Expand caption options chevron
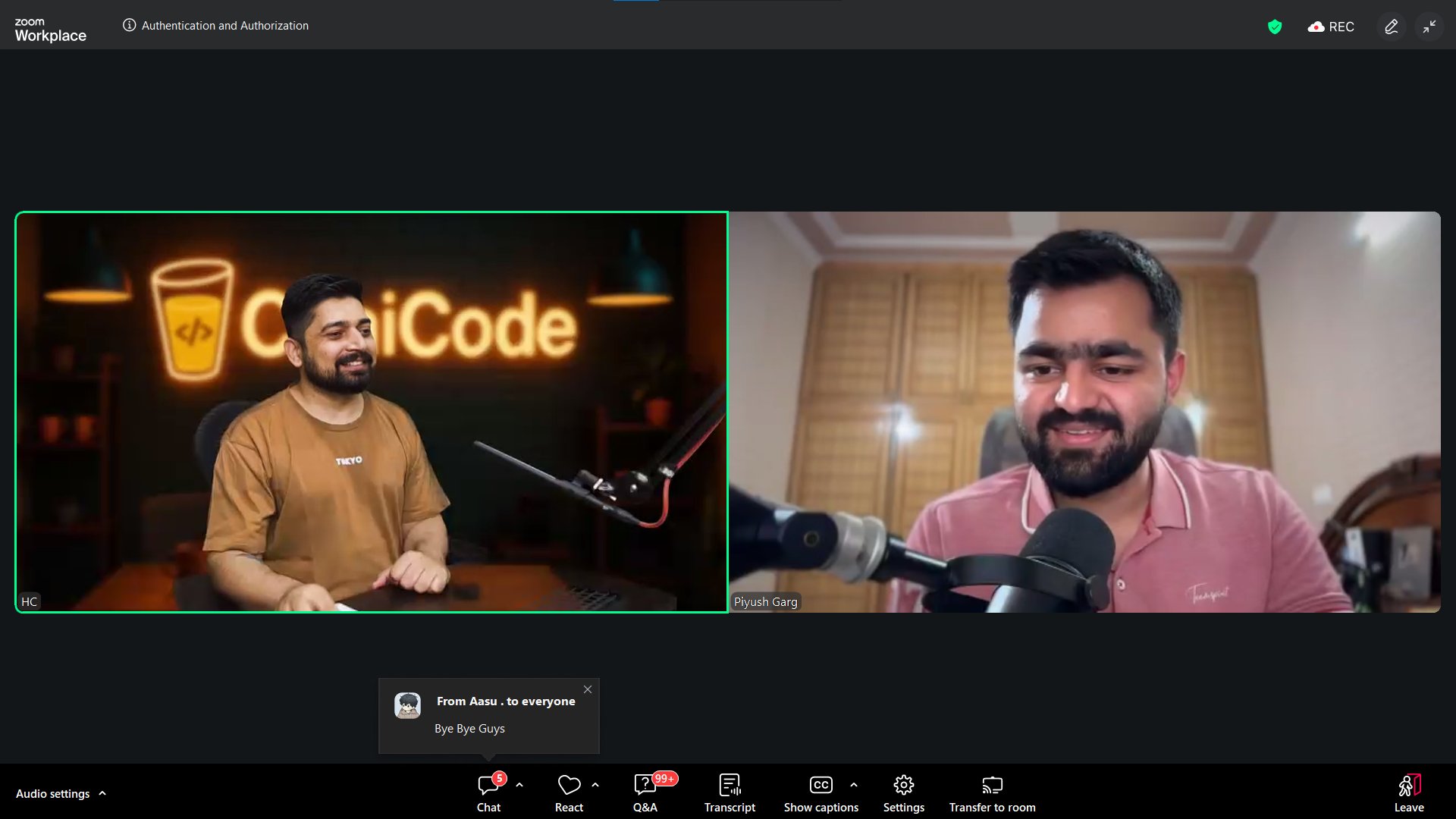 click(854, 786)
